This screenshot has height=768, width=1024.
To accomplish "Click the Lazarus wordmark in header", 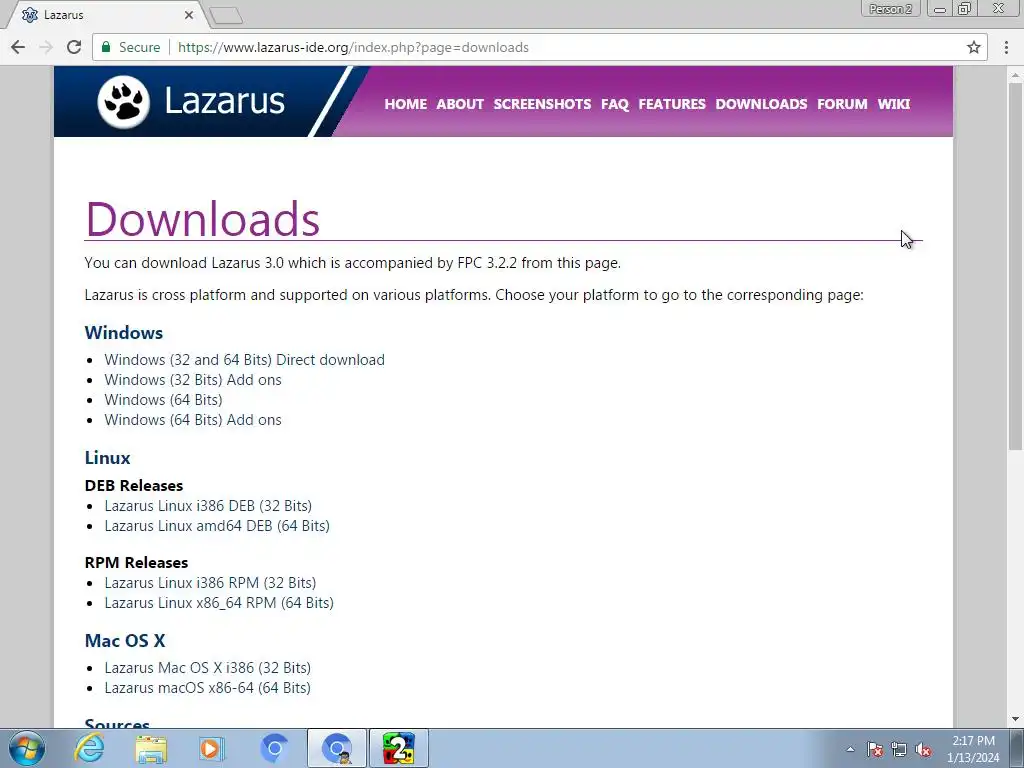I will click(x=224, y=102).
